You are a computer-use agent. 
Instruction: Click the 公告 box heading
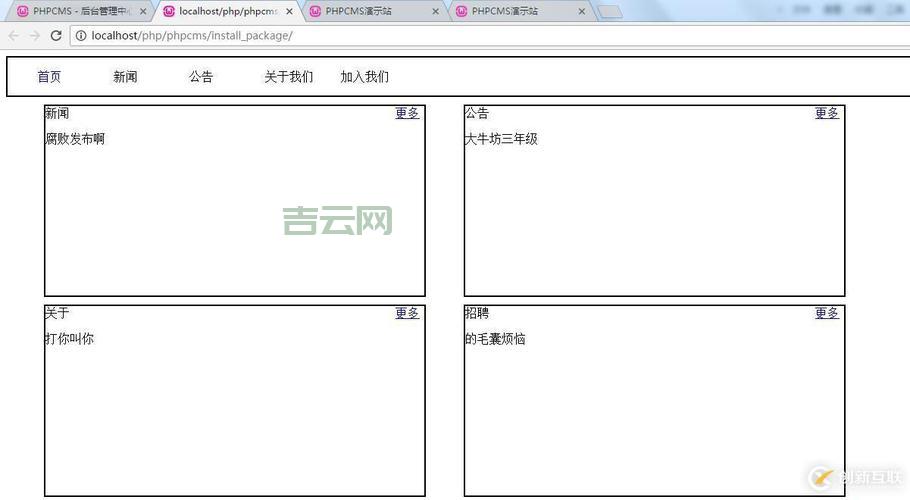tap(476, 113)
